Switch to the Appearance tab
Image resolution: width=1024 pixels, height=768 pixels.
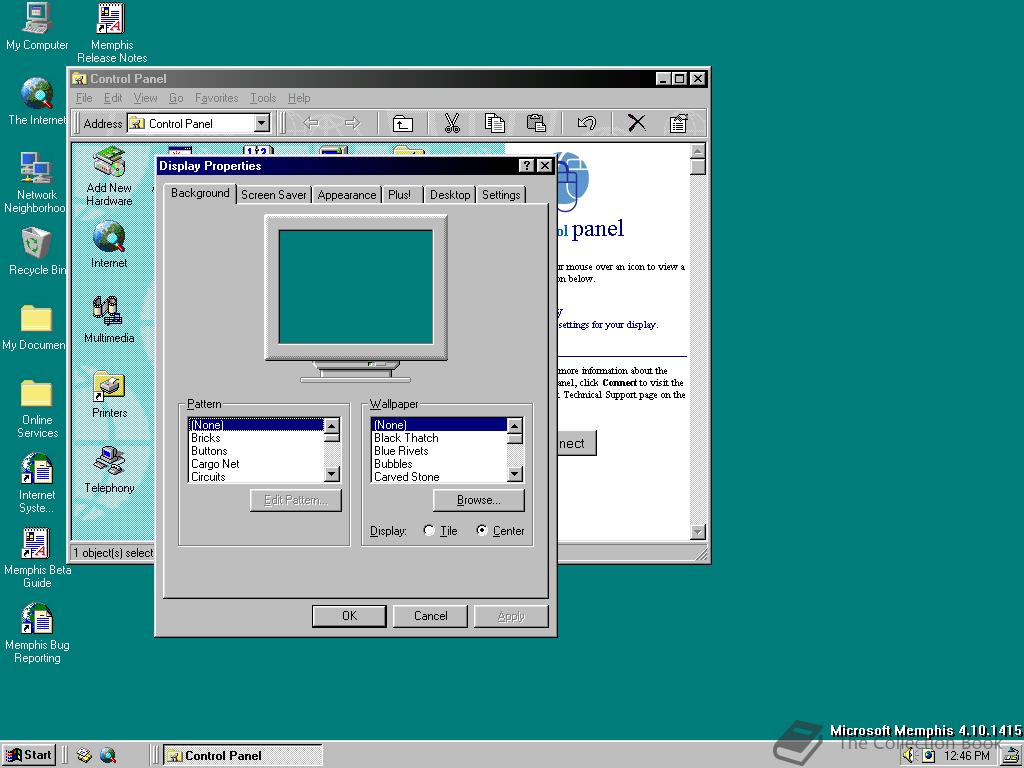[x=347, y=195]
